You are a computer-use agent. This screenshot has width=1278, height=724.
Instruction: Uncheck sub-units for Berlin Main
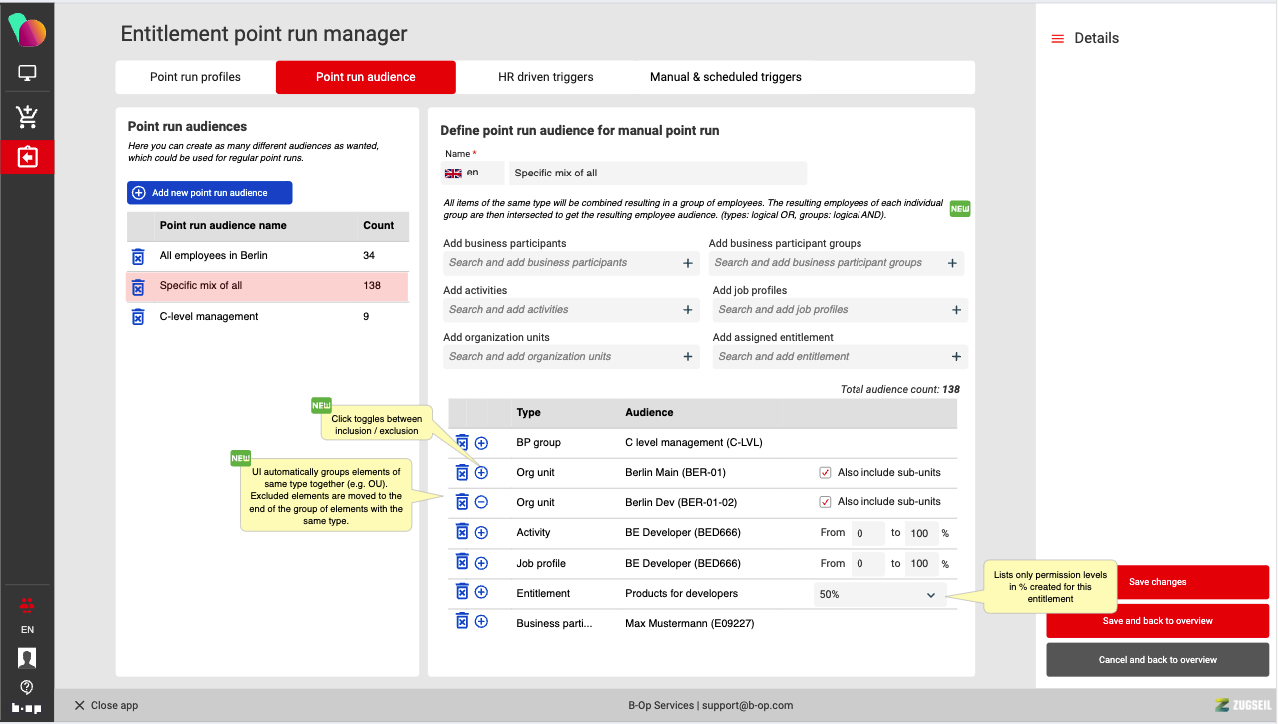tap(825, 472)
